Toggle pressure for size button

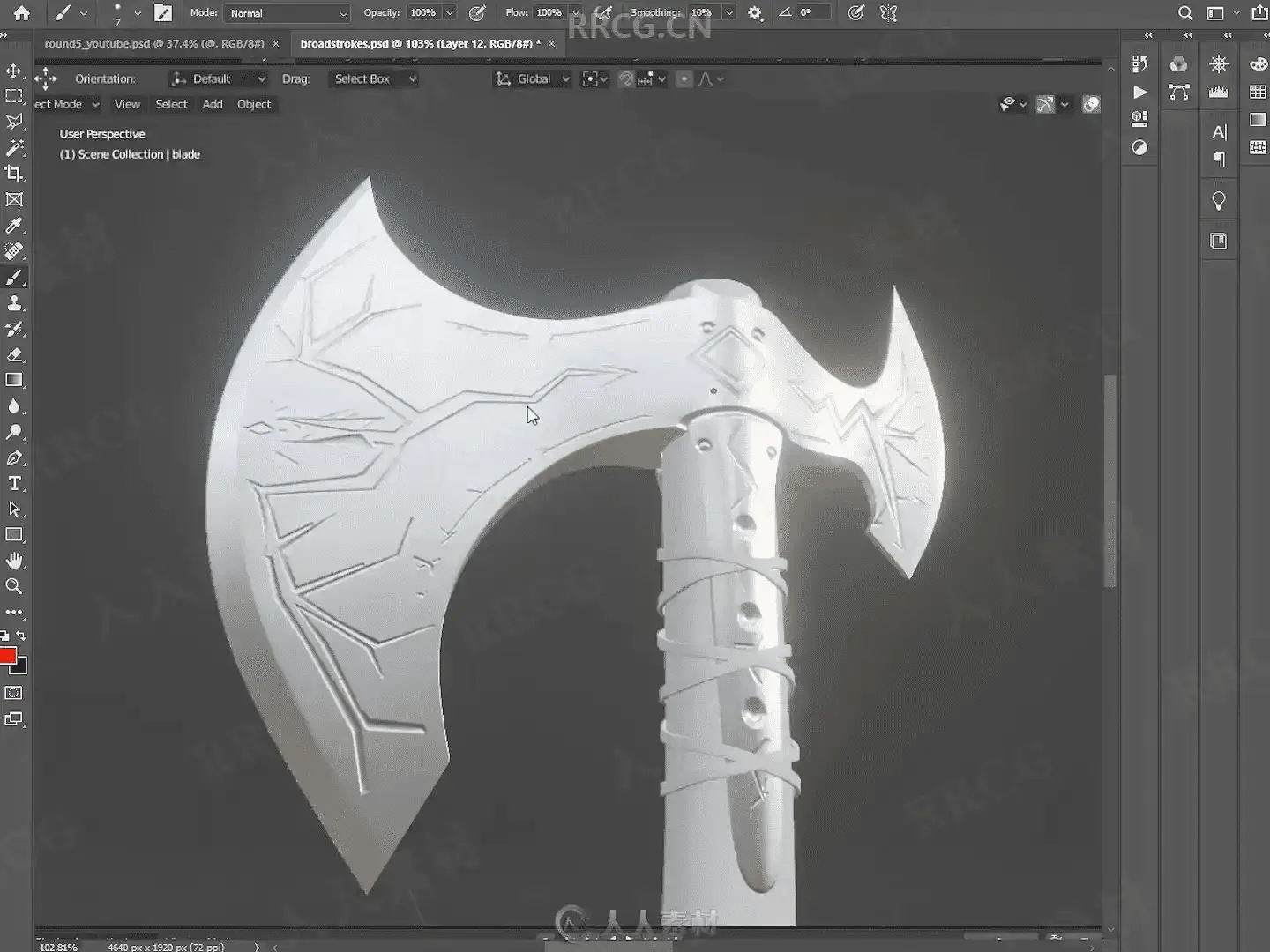pyautogui.click(x=855, y=13)
